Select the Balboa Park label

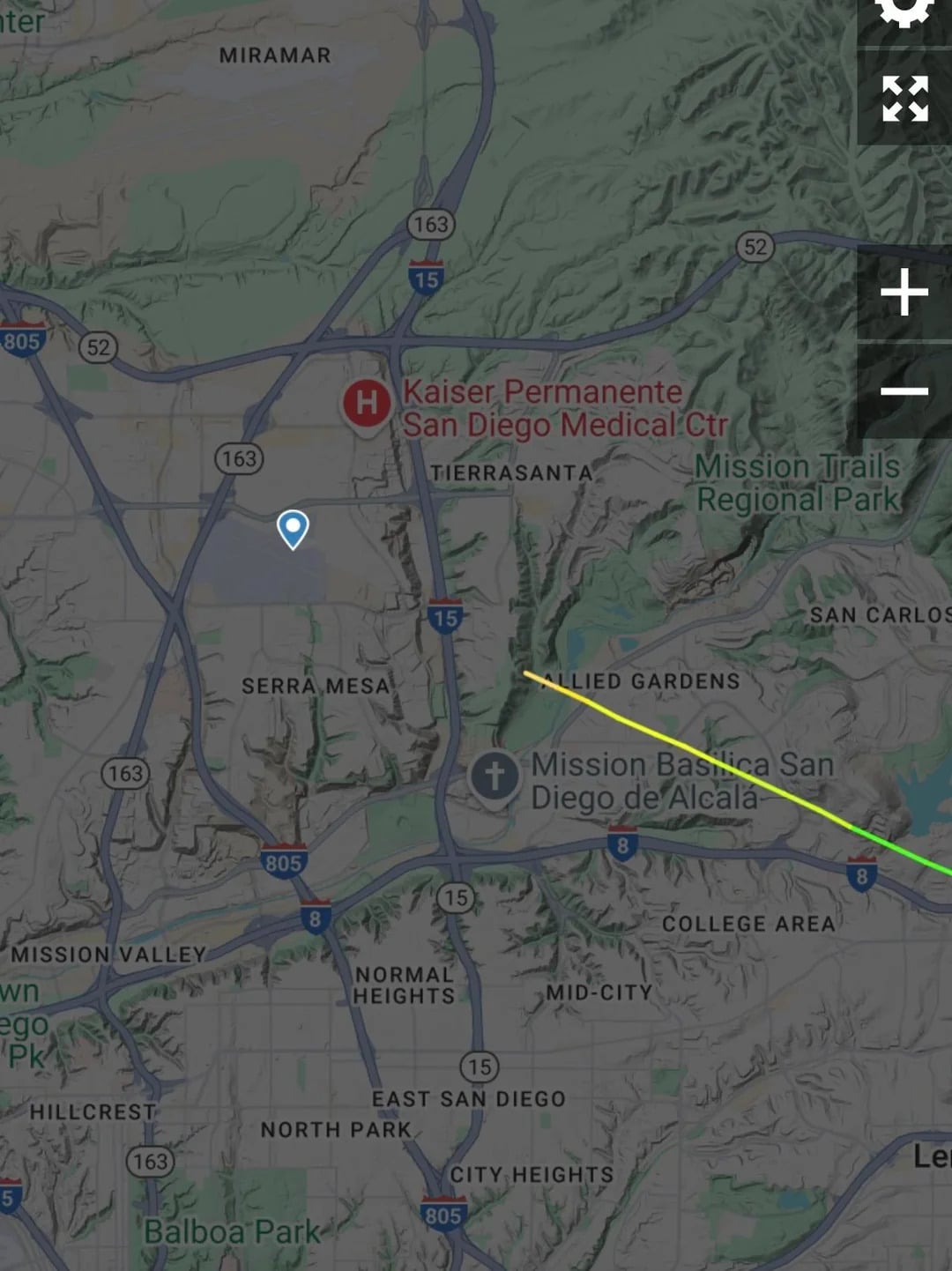tap(232, 1231)
